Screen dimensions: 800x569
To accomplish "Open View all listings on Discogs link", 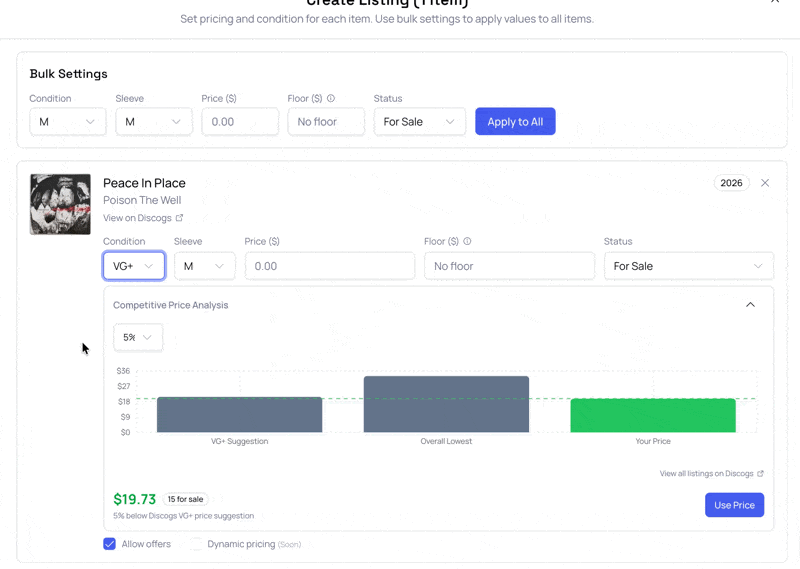I will click(711, 474).
